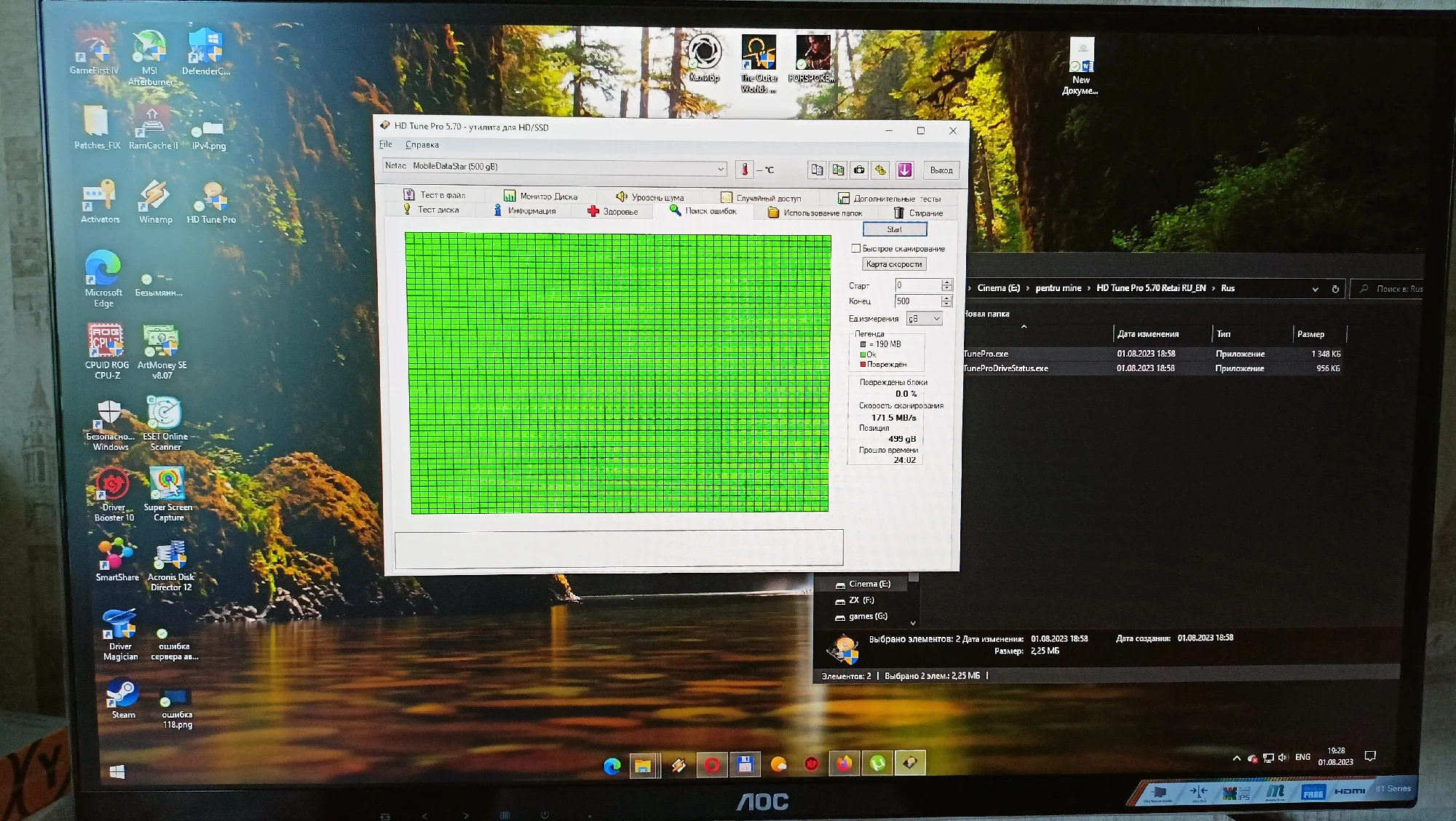The image size is (1456, 821).
Task: Increase the Конец value with spinner
Action: [946, 298]
